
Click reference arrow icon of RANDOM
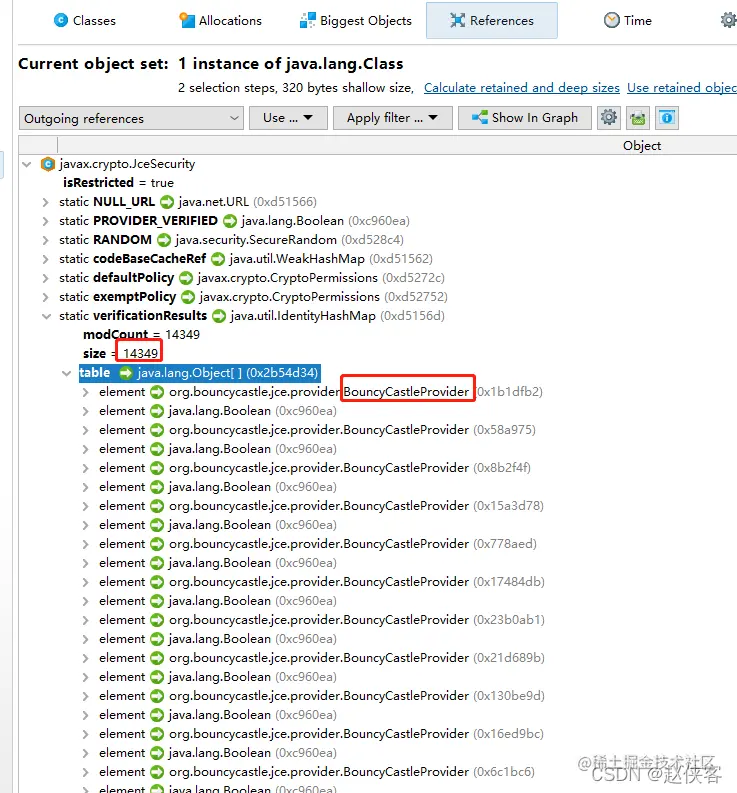pos(163,240)
